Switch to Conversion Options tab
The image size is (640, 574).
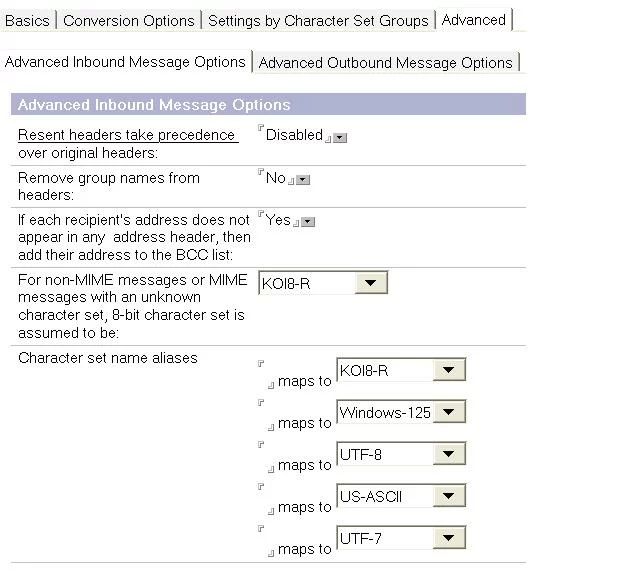129,20
